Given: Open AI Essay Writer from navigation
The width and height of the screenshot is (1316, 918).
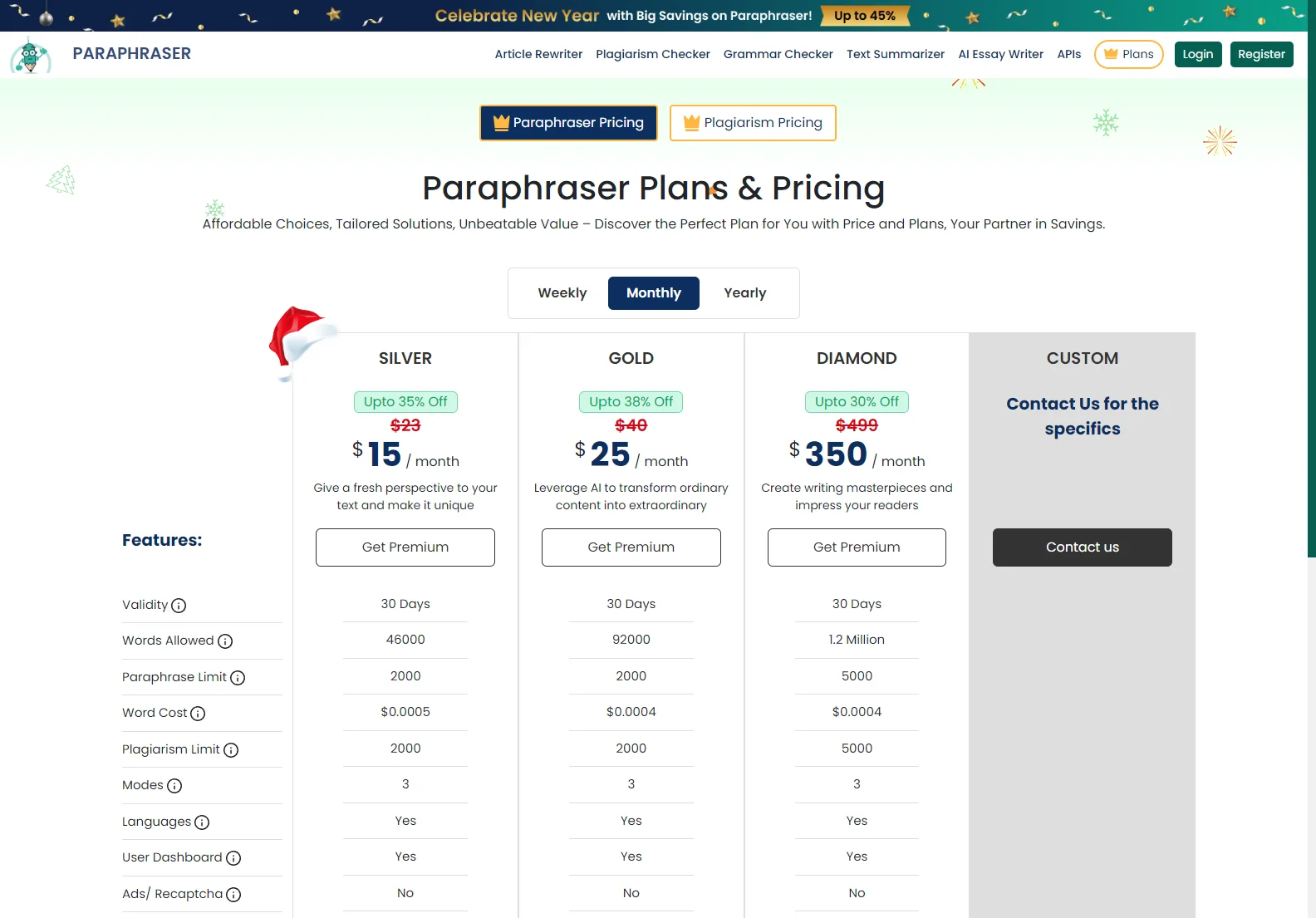Looking at the screenshot, I should pos(1001,54).
